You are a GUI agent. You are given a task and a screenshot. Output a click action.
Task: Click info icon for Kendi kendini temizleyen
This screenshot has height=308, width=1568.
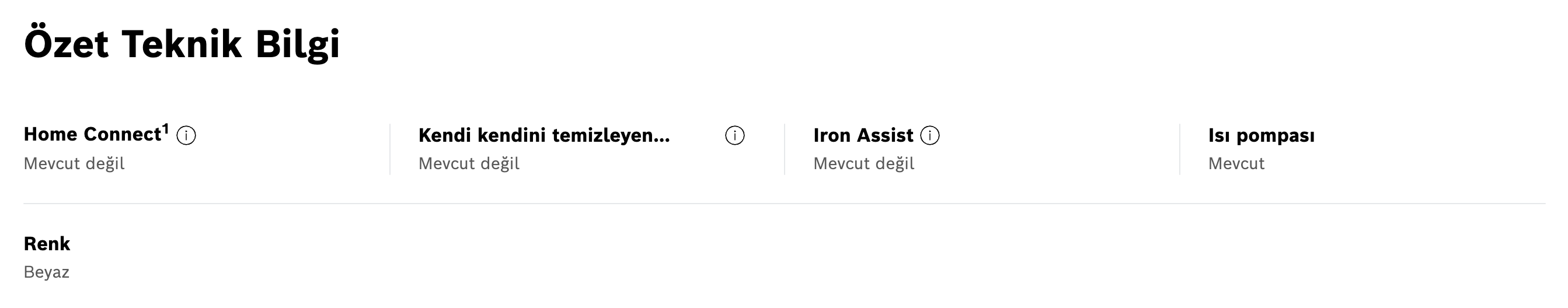point(735,136)
